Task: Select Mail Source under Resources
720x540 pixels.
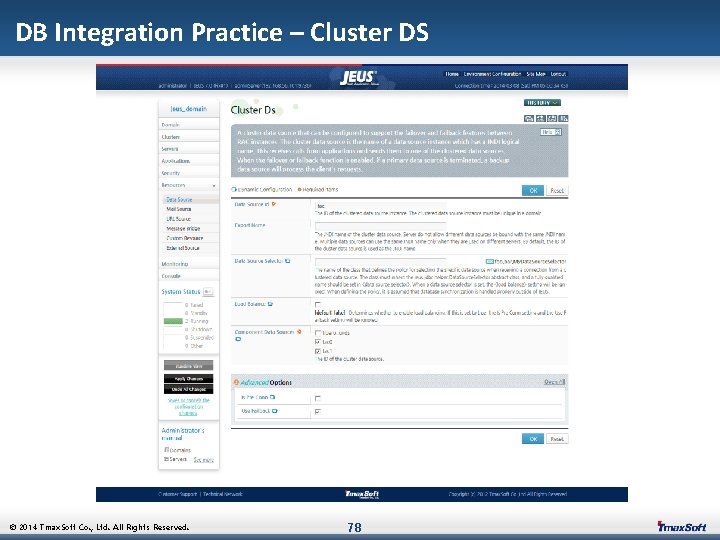Action: [191, 209]
